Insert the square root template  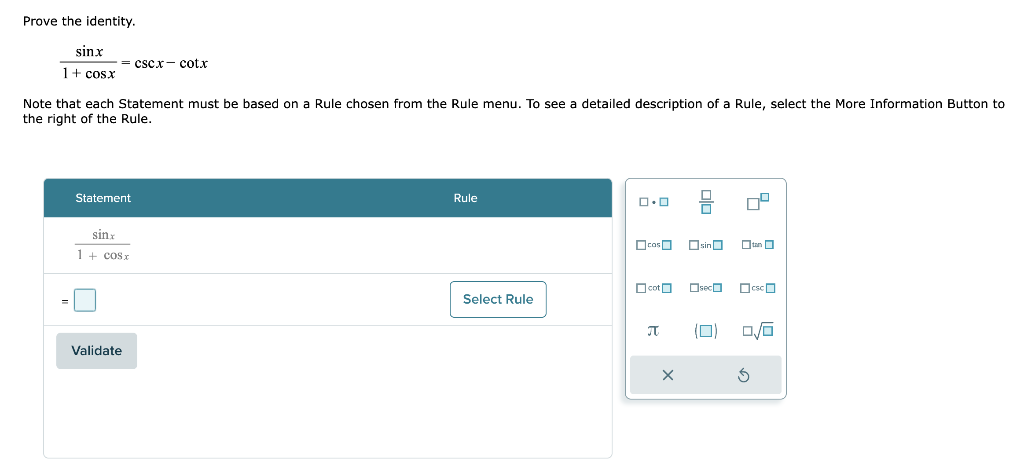pyautogui.click(x=758, y=332)
